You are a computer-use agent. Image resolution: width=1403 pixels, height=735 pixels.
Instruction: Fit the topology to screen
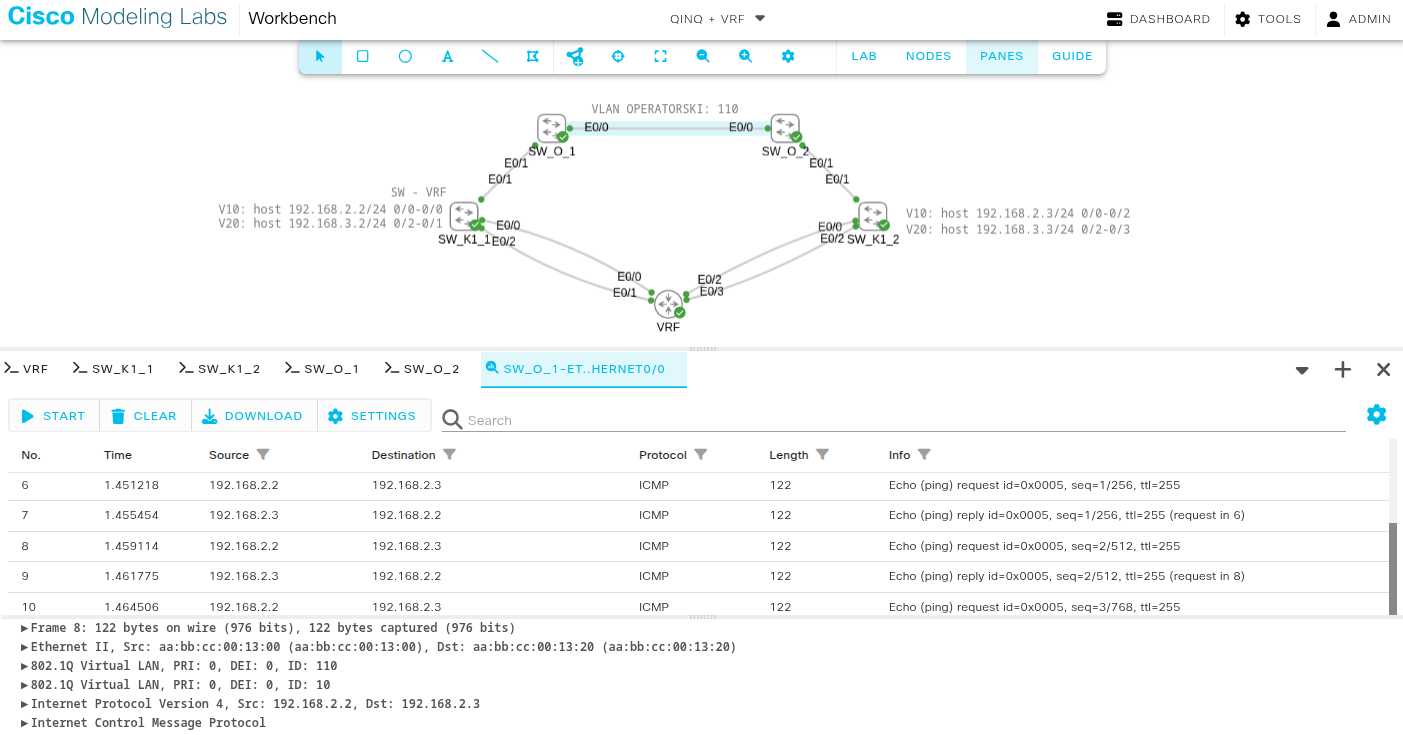(660, 56)
